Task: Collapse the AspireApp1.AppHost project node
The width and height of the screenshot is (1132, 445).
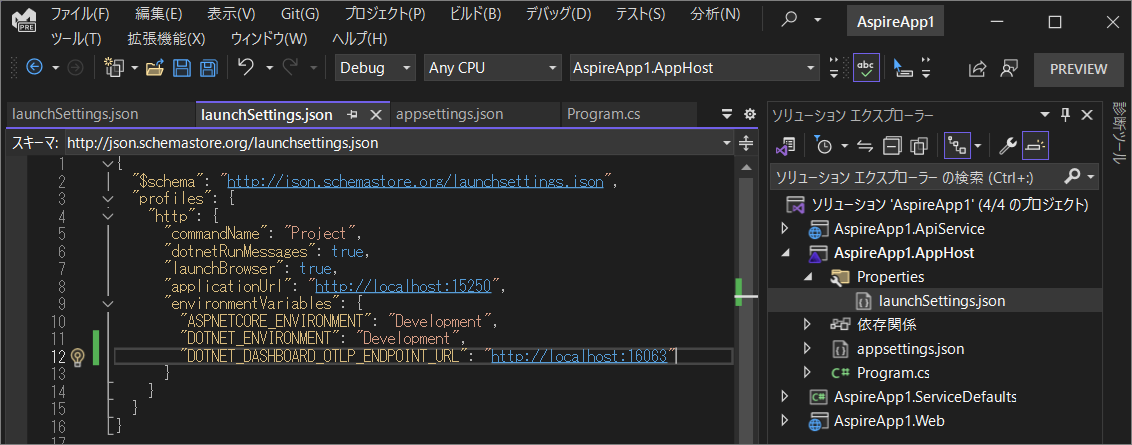Action: (785, 254)
